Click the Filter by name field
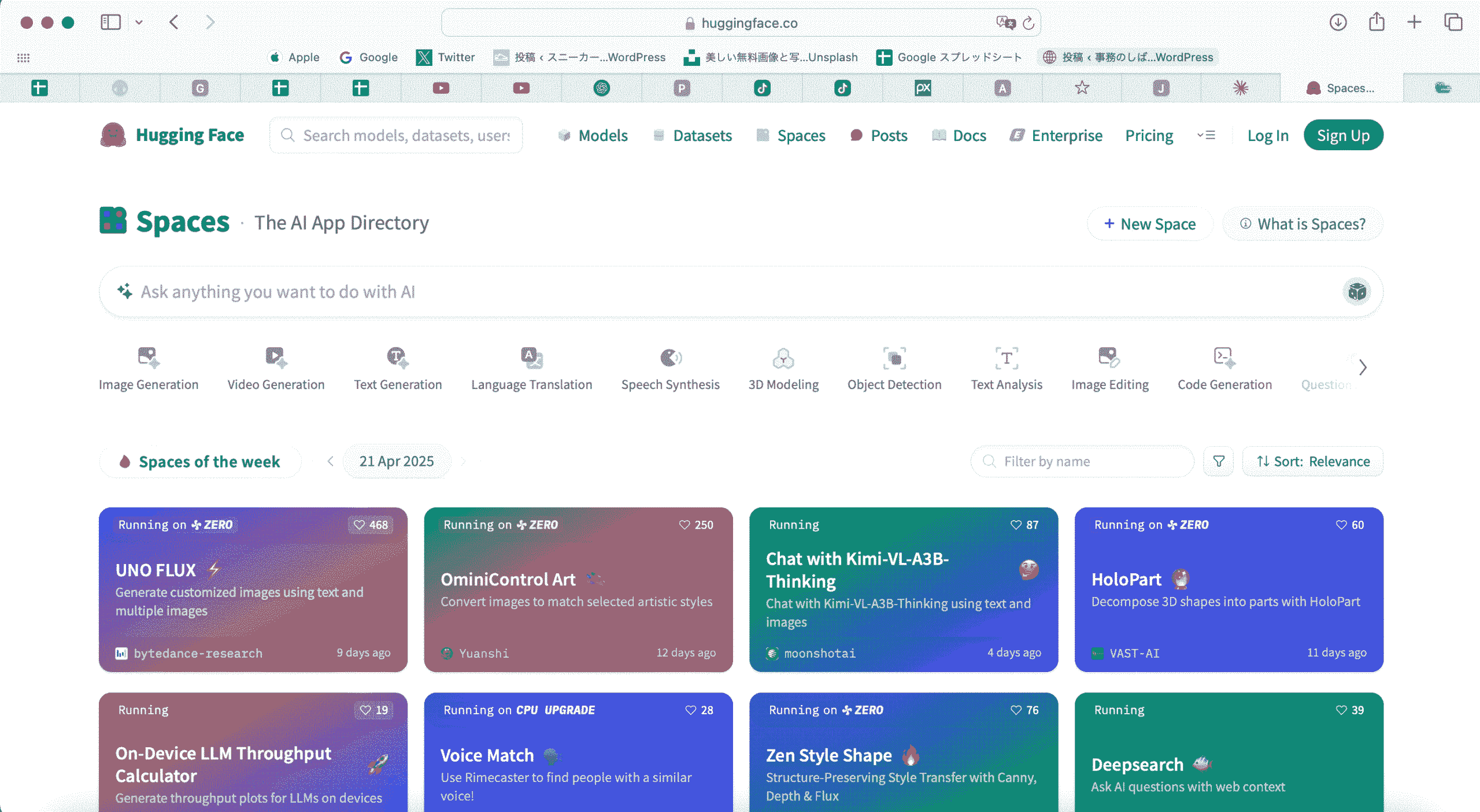Viewport: 1480px width, 812px height. tap(1082, 461)
